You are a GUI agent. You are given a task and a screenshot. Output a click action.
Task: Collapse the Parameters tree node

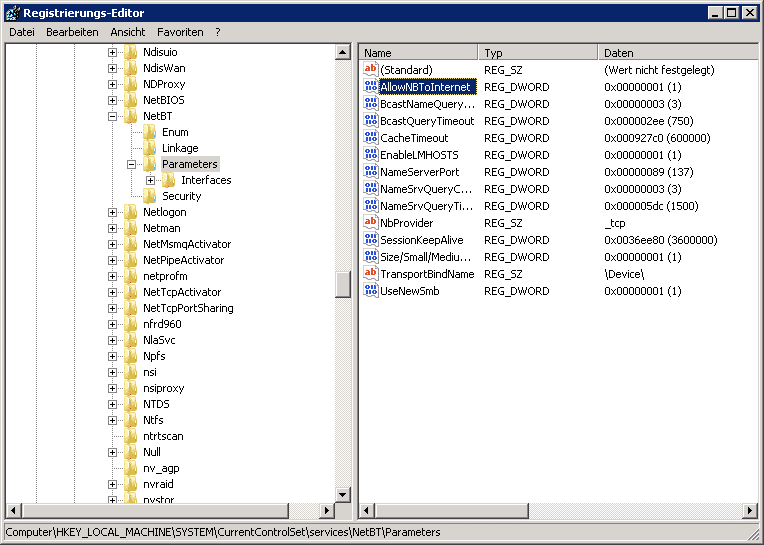pos(131,165)
